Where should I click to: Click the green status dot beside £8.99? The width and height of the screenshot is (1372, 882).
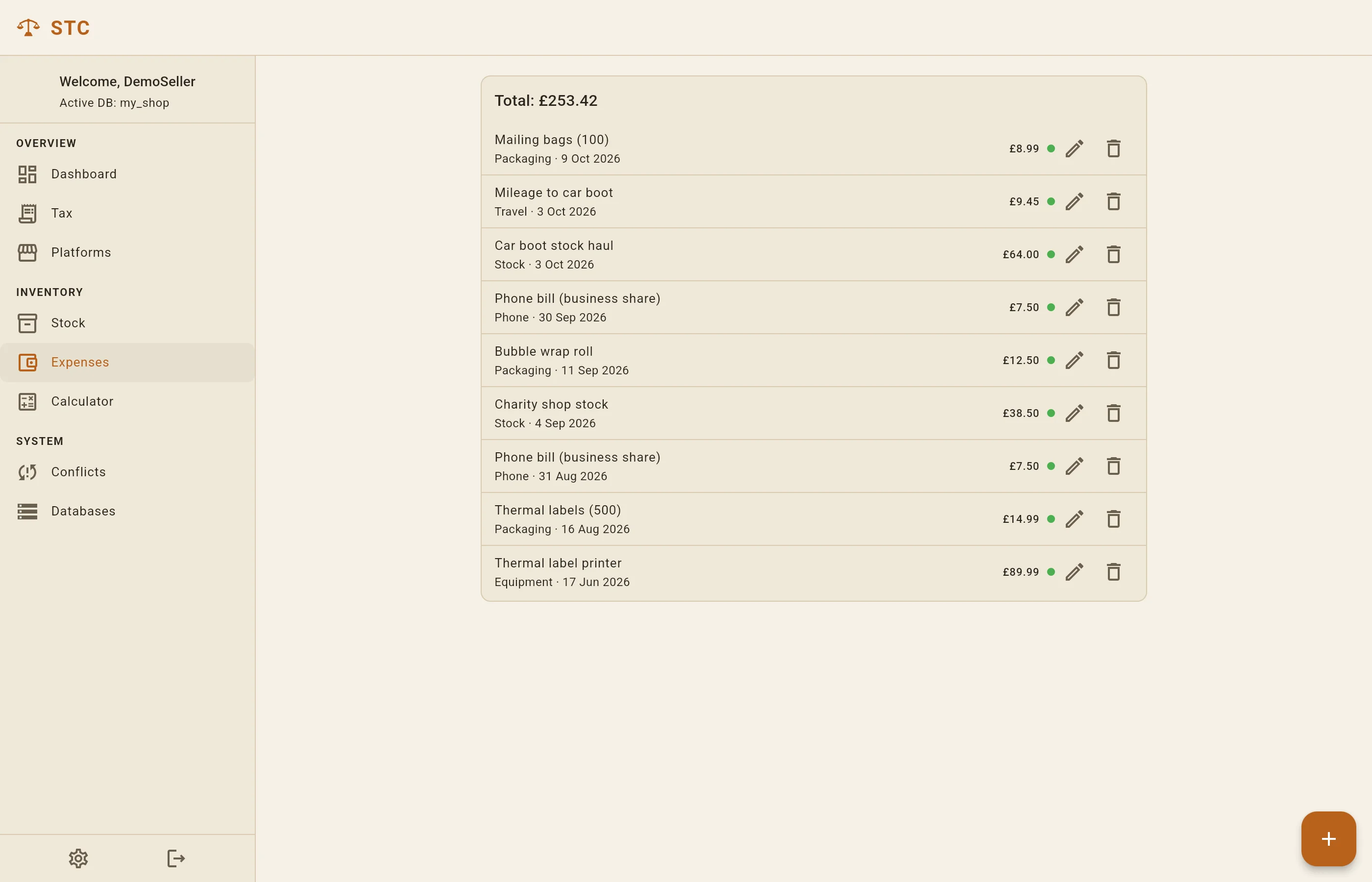(1051, 148)
